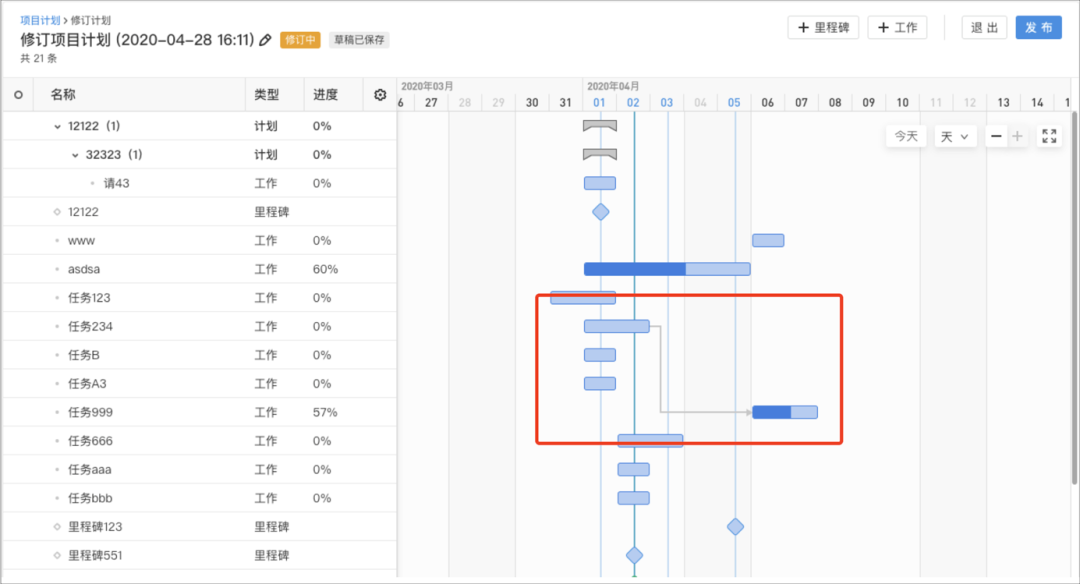Collapse the 32323 (1) sub-plan row

(75, 155)
